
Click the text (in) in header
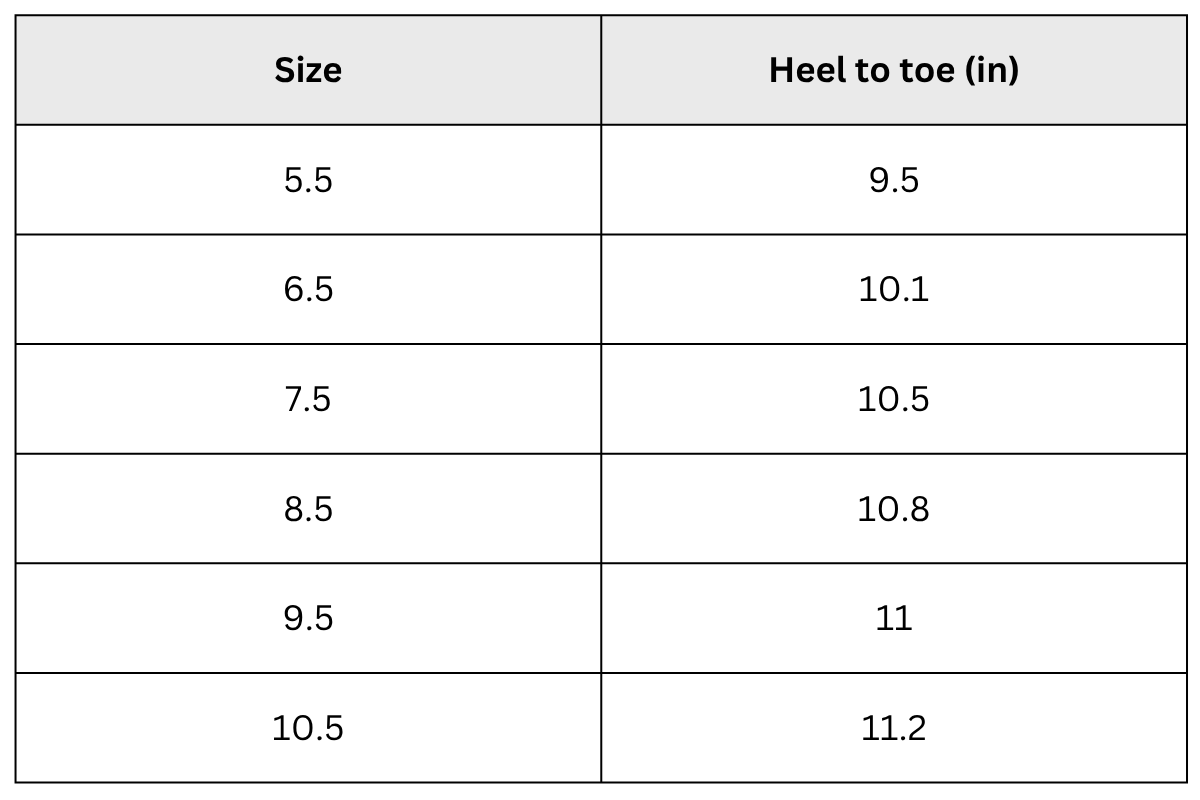point(994,71)
